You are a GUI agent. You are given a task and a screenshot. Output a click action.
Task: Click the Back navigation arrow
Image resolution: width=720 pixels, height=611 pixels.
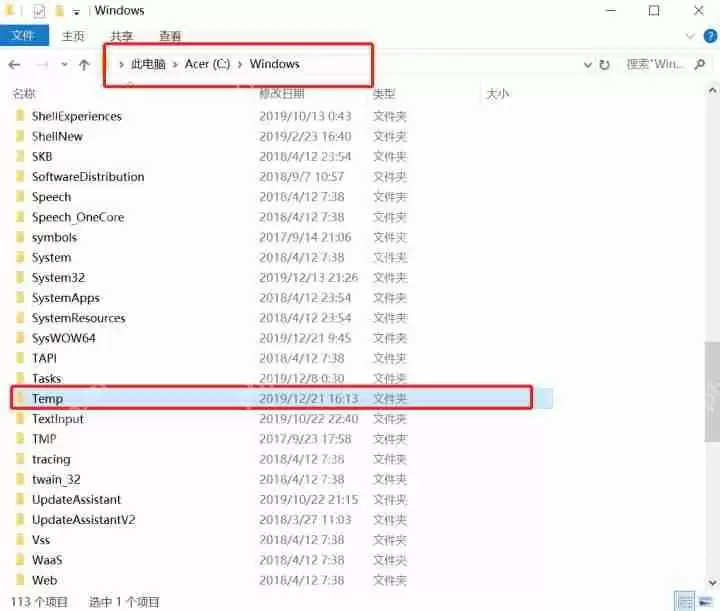coord(14,64)
